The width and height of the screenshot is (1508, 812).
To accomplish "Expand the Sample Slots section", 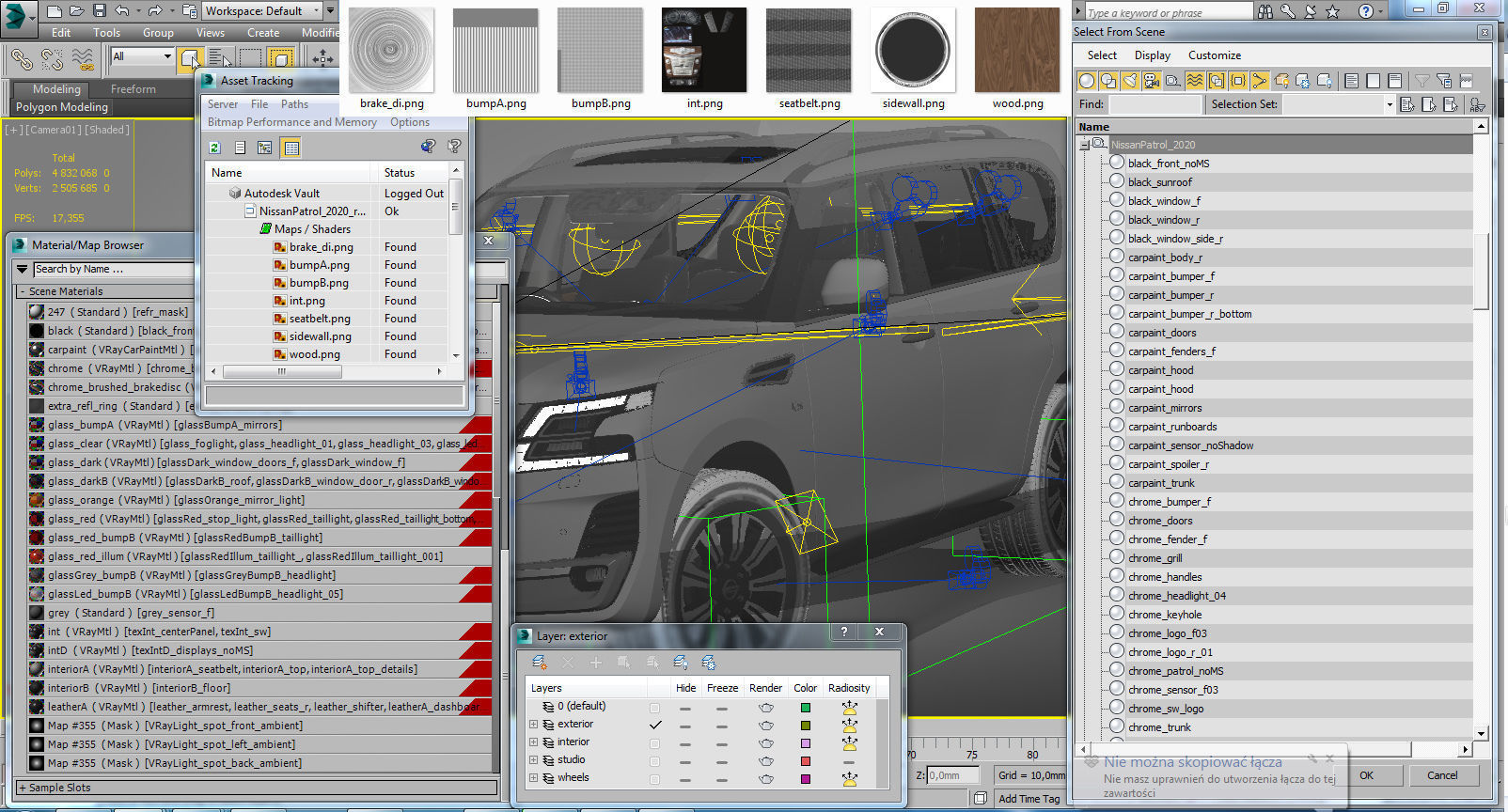I will [23, 788].
